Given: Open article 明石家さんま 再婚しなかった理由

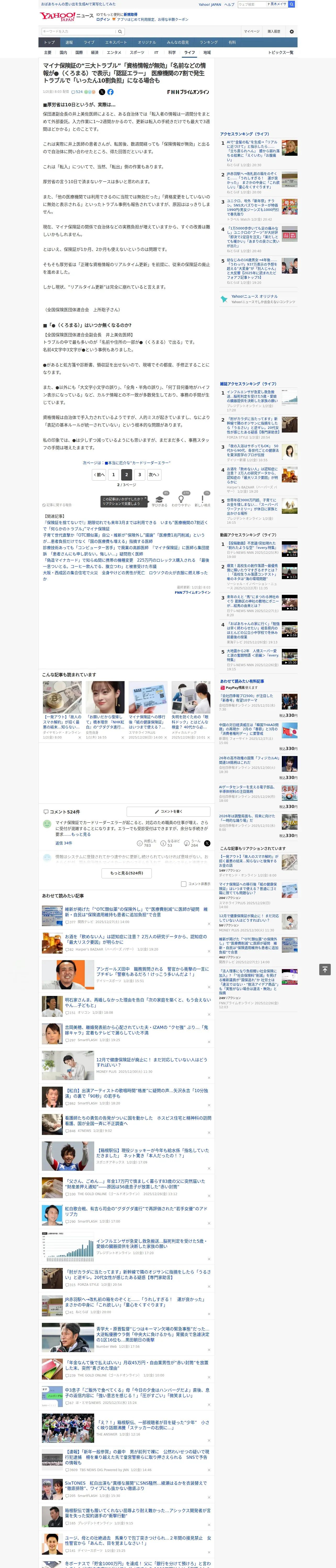Looking at the screenshot, I should tap(138, 1002).
